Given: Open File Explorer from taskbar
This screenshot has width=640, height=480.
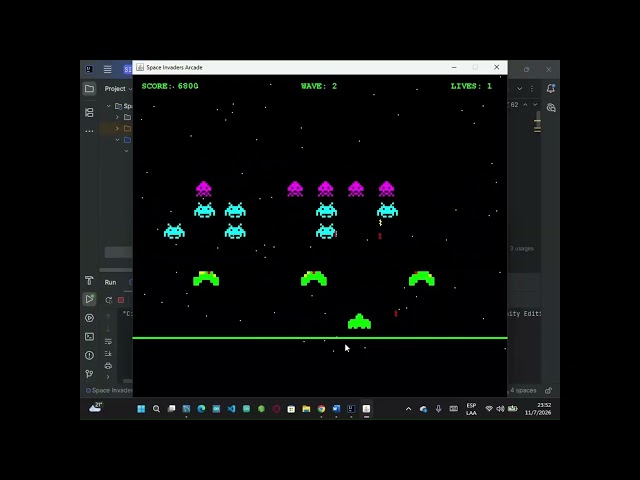Looking at the screenshot, I should tap(306, 409).
